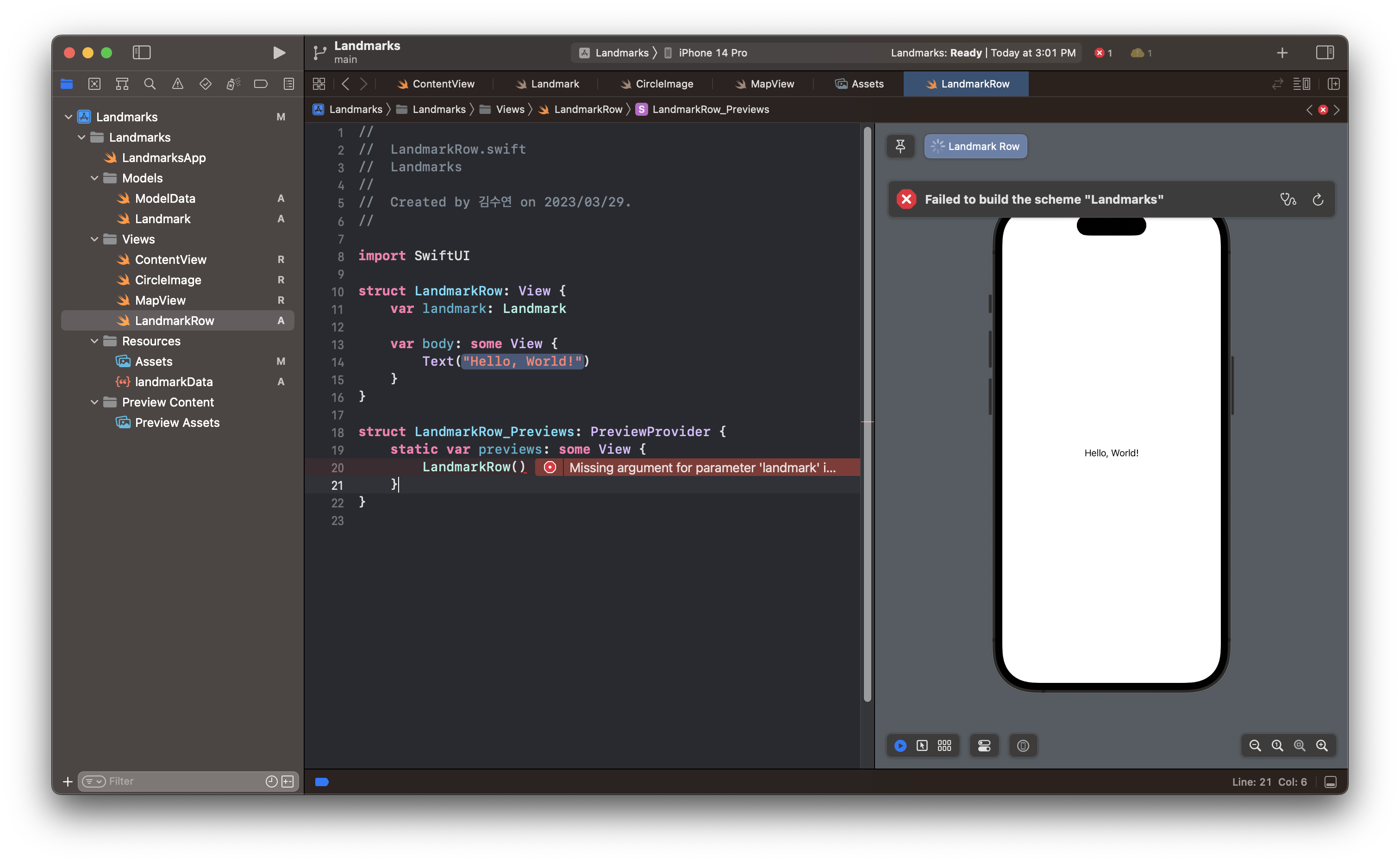Start live preview mode in the canvas
The image size is (1400, 863).
900,745
